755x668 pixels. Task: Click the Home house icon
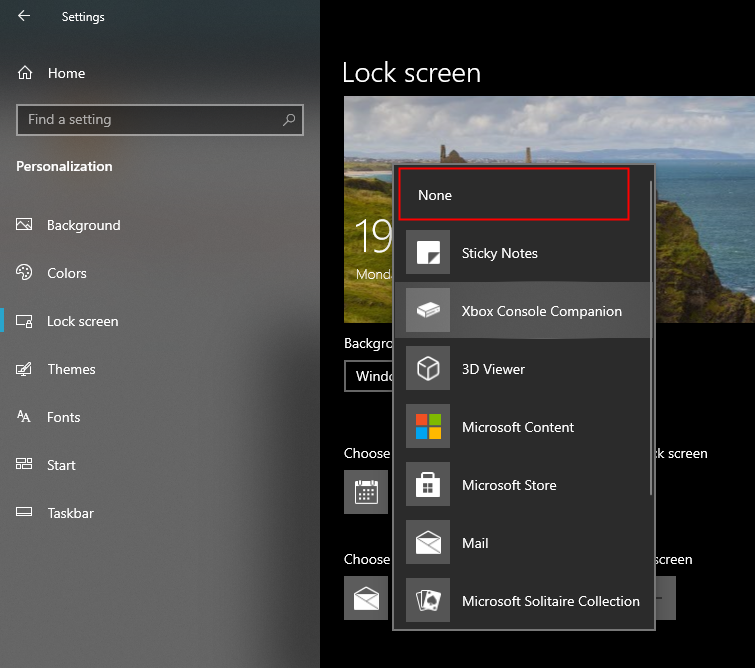(25, 73)
